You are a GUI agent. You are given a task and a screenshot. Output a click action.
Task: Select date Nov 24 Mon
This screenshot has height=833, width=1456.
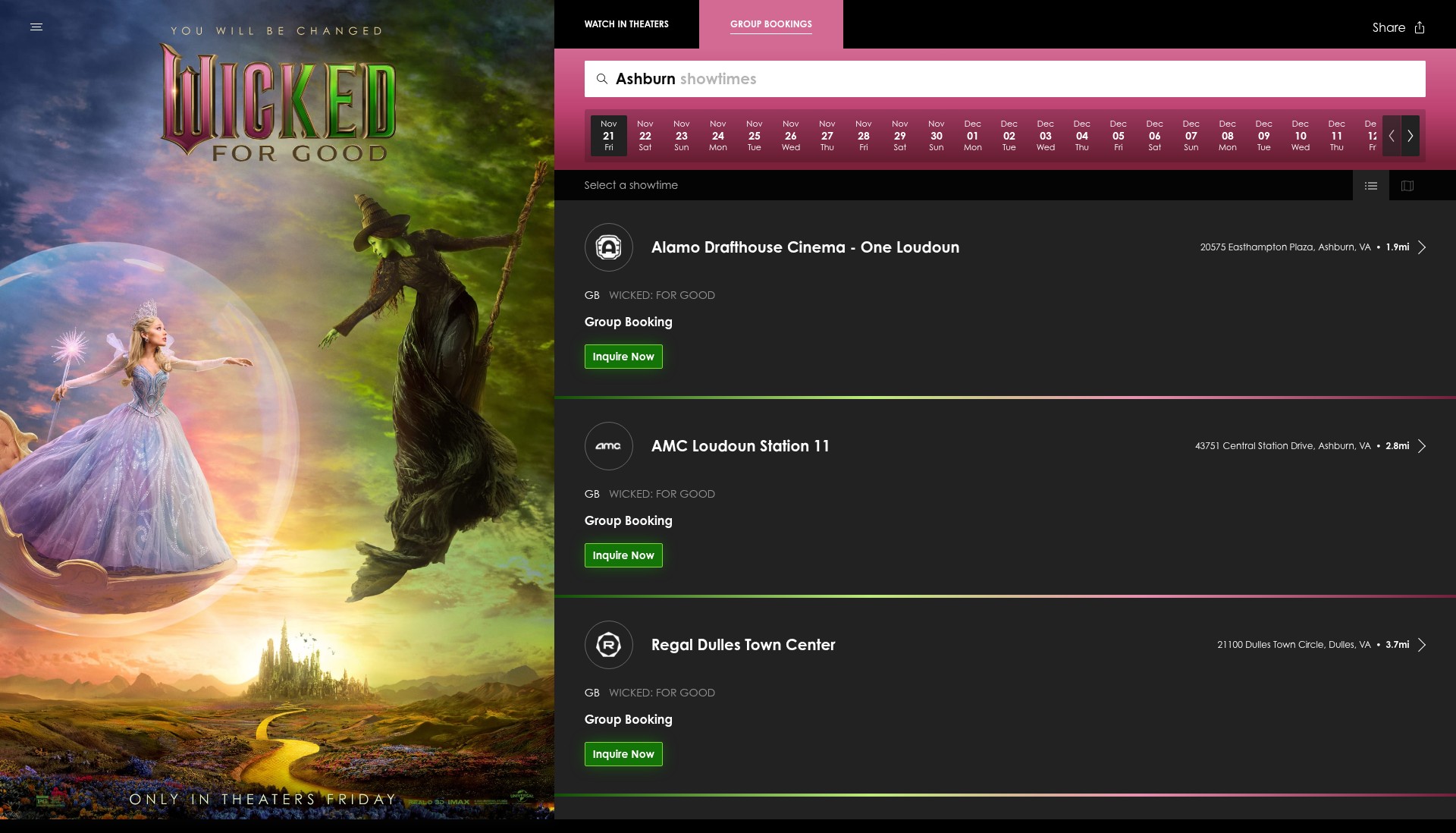point(718,136)
